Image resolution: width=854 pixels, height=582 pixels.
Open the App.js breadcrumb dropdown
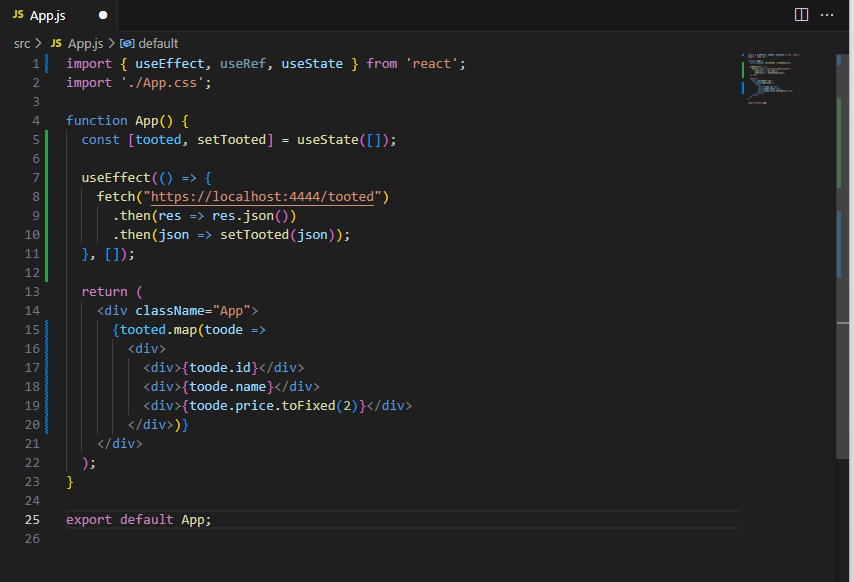(x=85, y=43)
